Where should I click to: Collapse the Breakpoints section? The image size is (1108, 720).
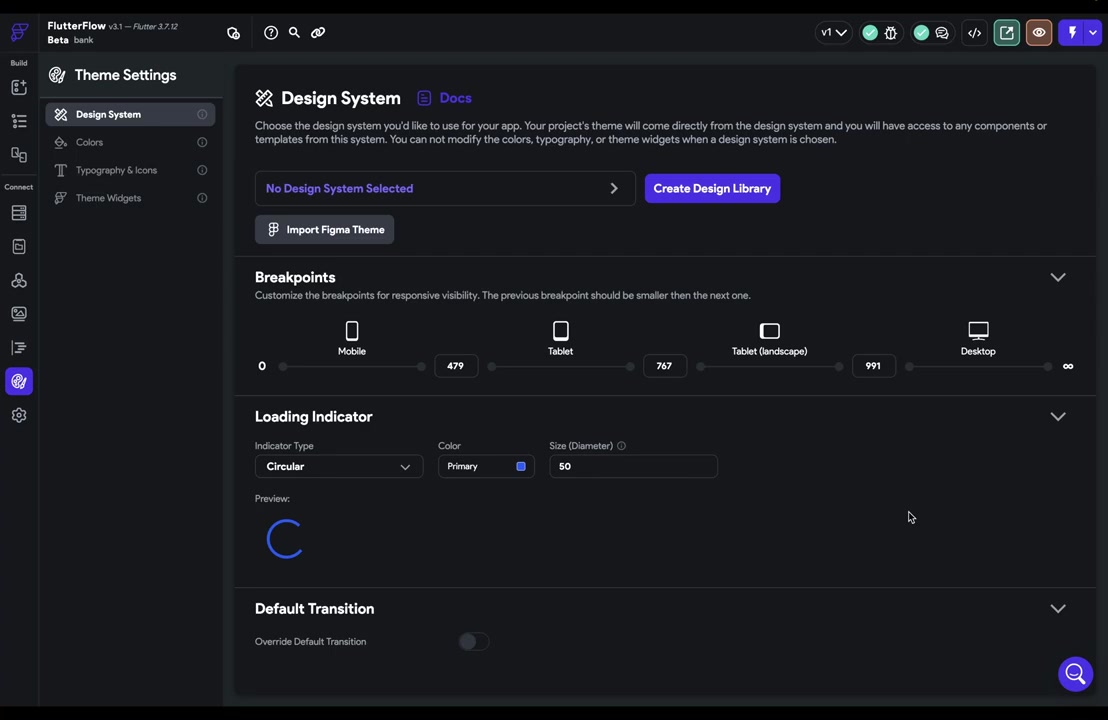(1057, 277)
